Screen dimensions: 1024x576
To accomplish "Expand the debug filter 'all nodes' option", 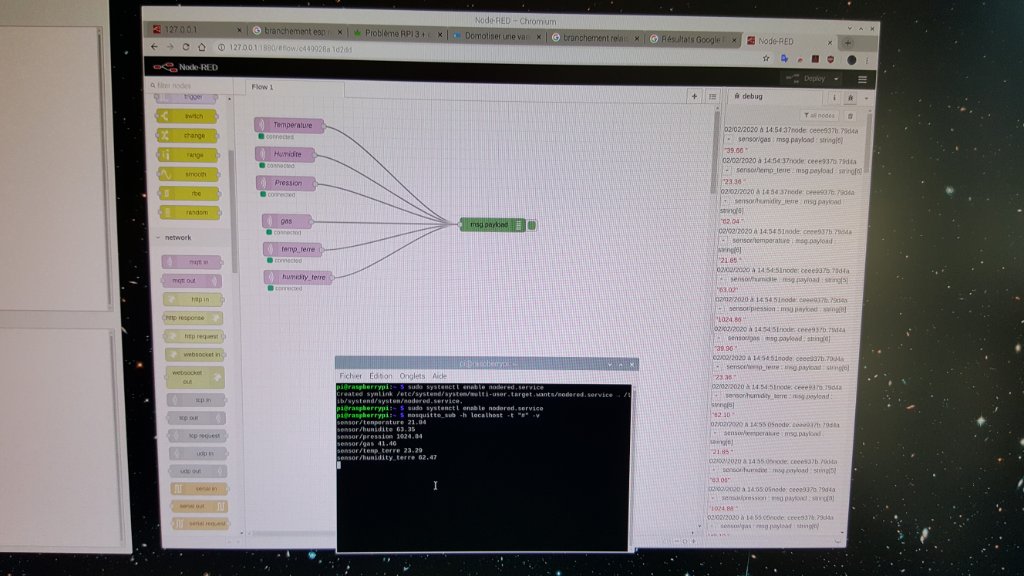I will coord(819,115).
